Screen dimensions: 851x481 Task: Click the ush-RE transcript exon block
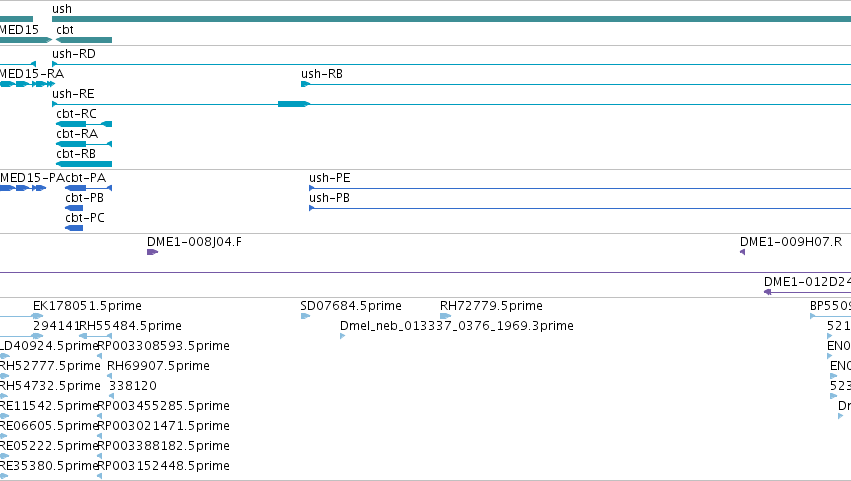[293, 104]
